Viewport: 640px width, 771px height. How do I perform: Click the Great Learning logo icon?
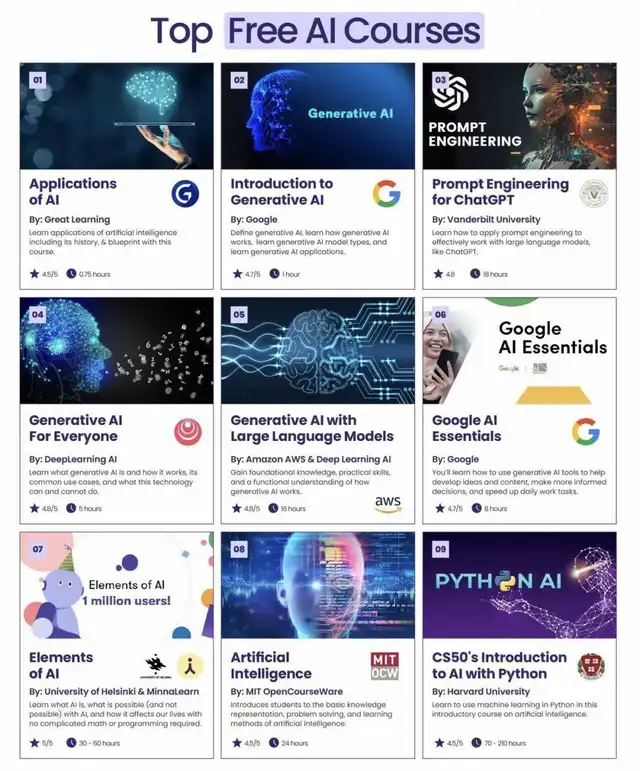(x=185, y=194)
